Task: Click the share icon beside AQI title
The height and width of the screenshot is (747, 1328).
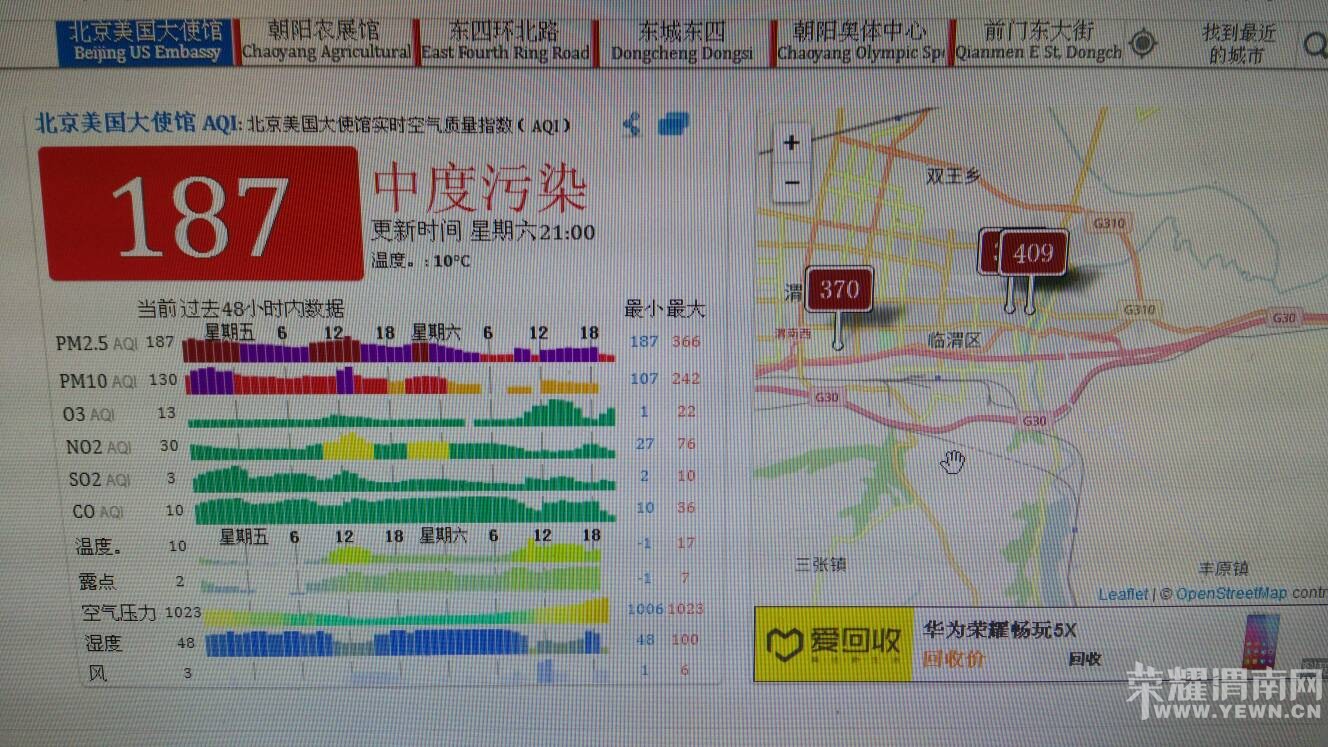Action: (631, 125)
